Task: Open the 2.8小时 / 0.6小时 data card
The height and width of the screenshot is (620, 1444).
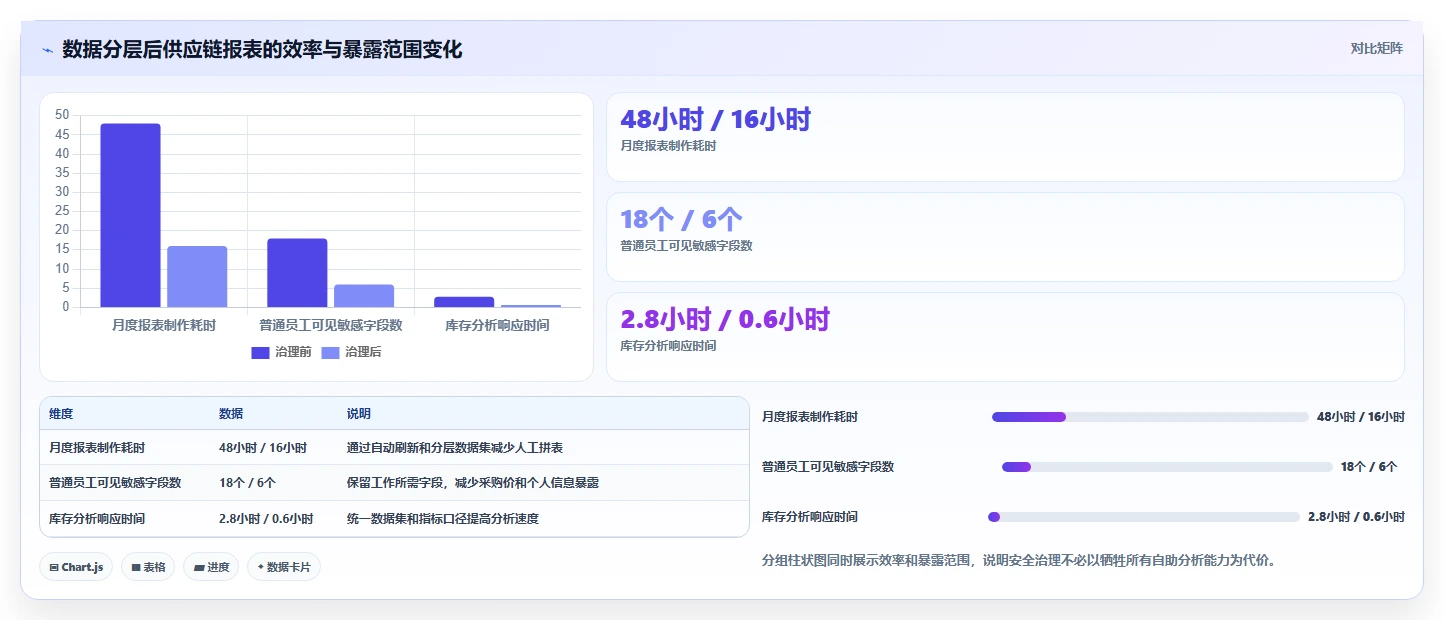Action: tap(1005, 337)
